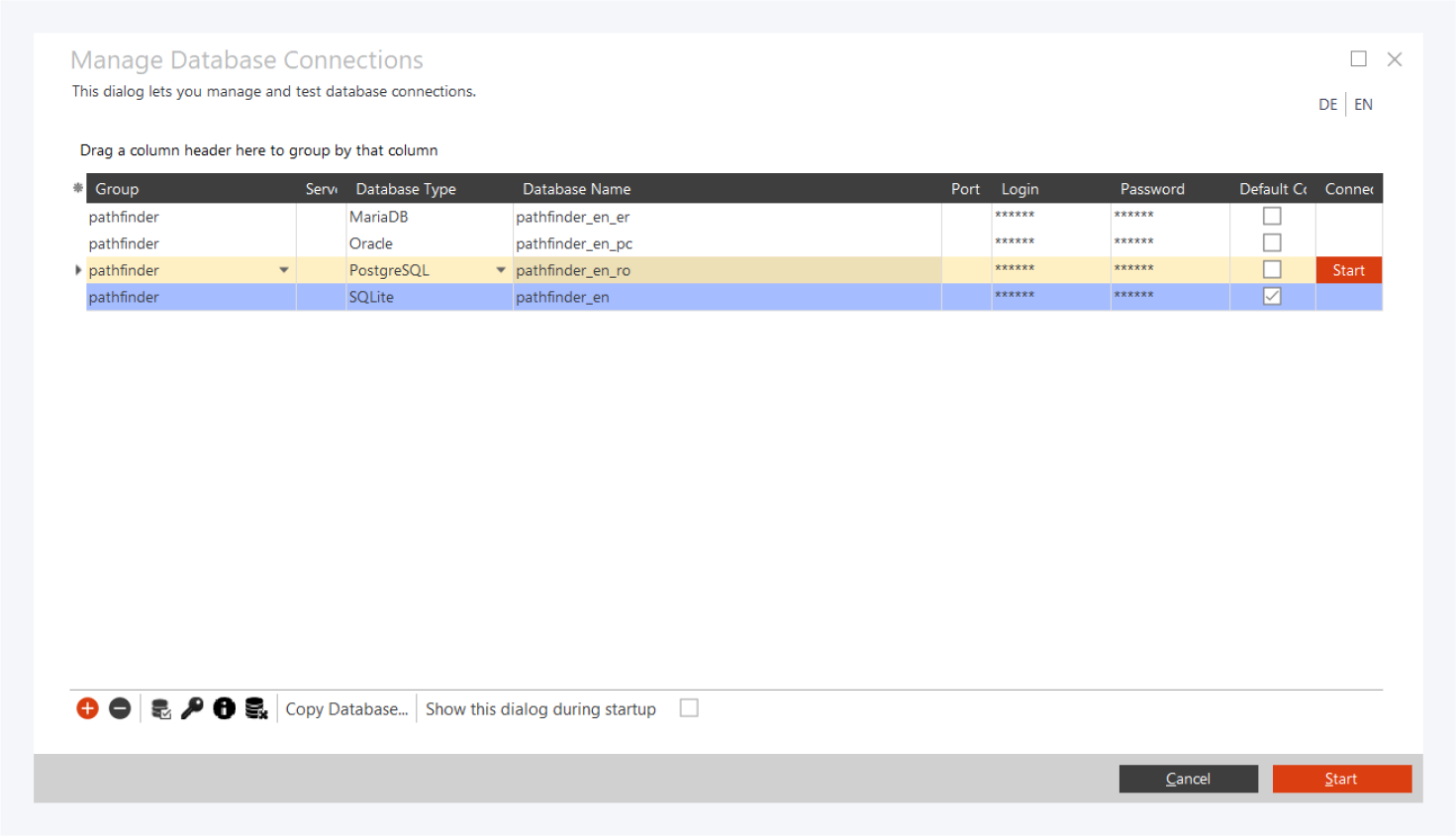The width and height of the screenshot is (1456, 836).
Task: Open the Copy Database dialog
Action: click(345, 708)
